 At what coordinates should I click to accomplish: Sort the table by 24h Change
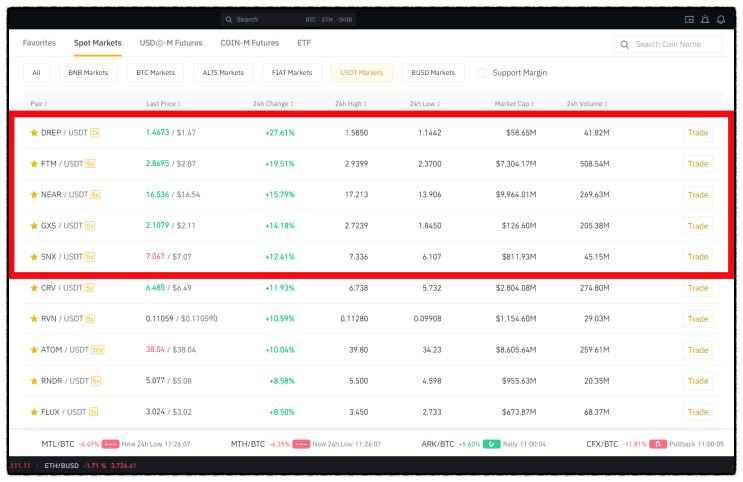(273, 104)
